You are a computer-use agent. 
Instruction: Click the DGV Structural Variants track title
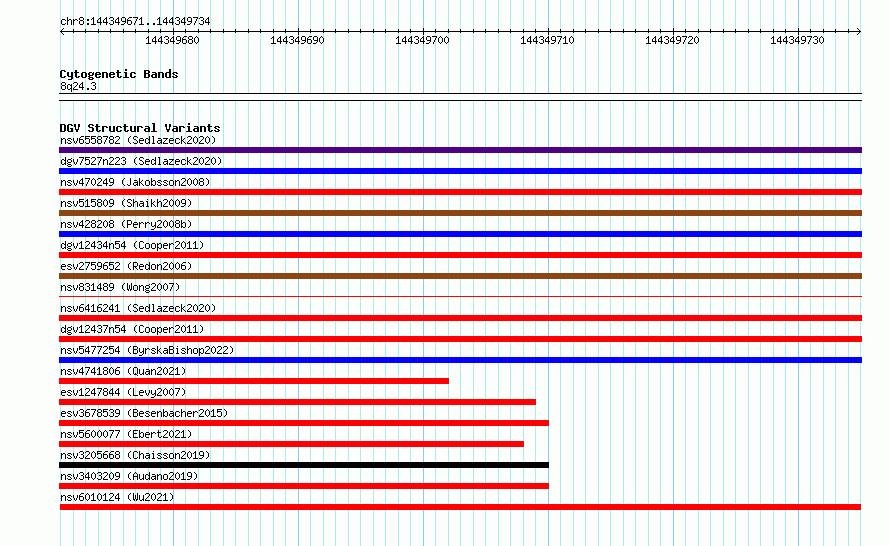point(140,128)
